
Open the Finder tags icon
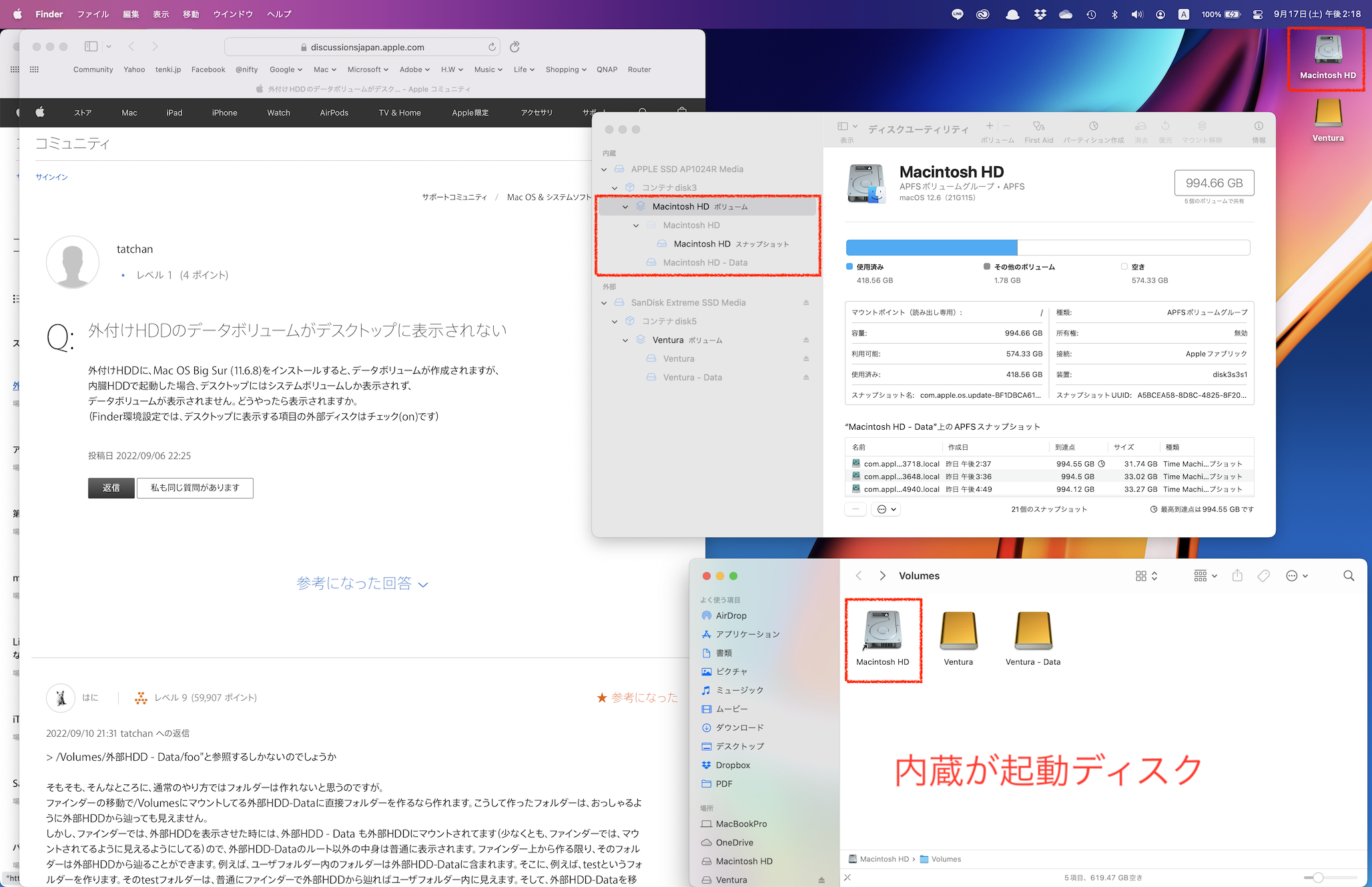pyautogui.click(x=1263, y=576)
